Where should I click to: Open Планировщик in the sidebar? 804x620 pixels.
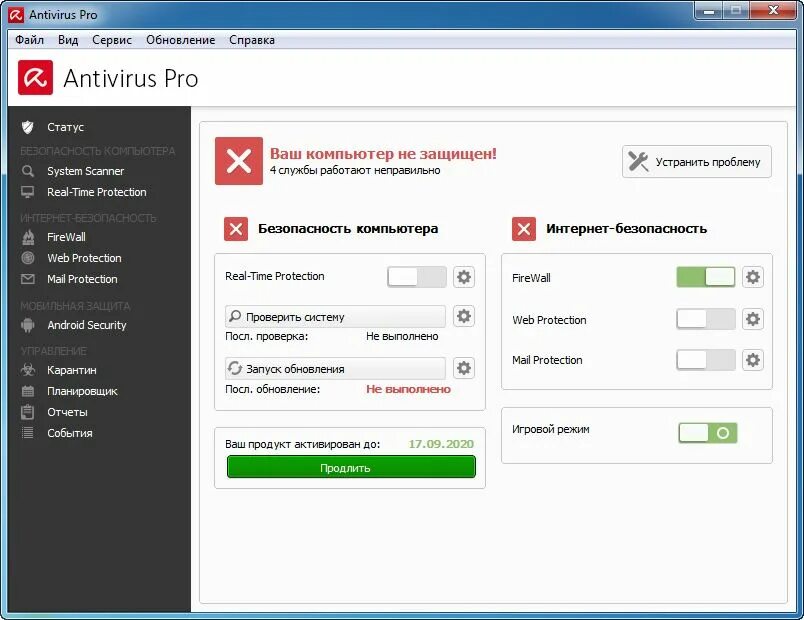(82, 391)
